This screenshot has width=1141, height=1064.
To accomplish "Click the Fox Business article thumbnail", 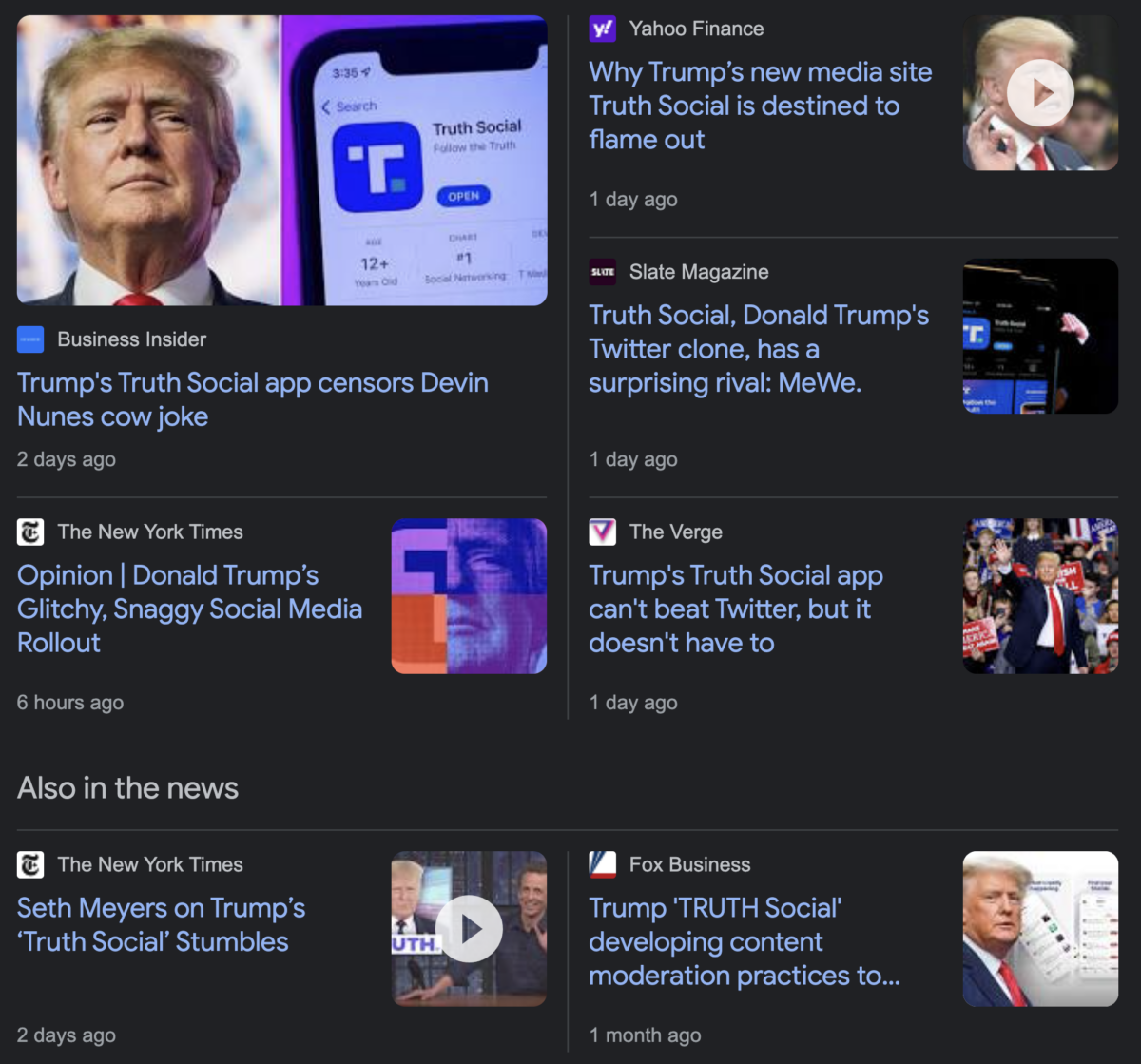I will (x=1040, y=929).
